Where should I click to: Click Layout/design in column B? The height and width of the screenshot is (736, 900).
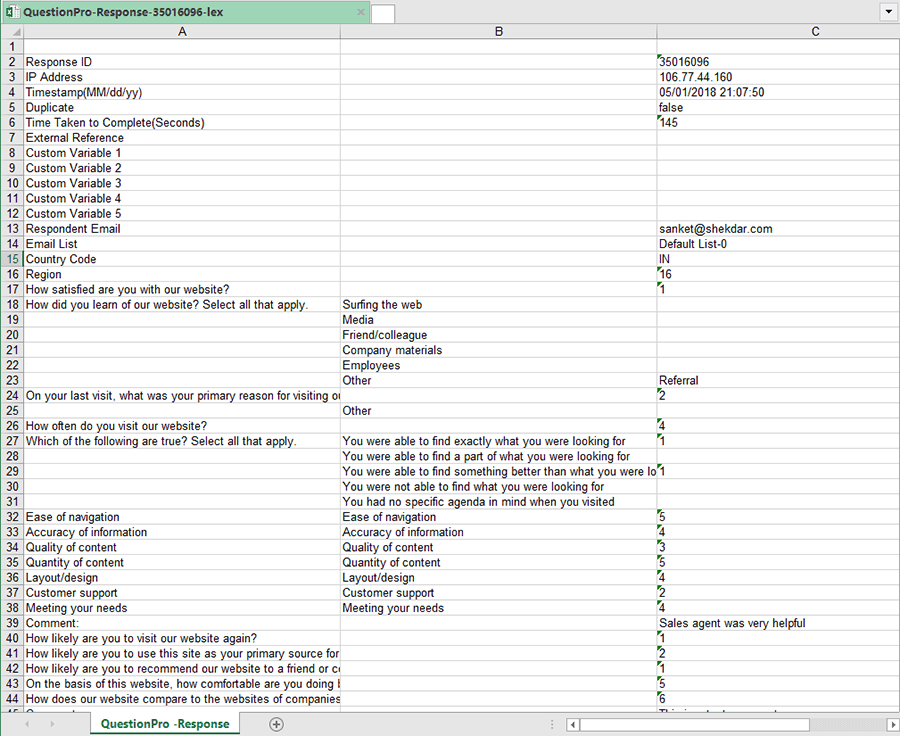[x=498, y=578]
